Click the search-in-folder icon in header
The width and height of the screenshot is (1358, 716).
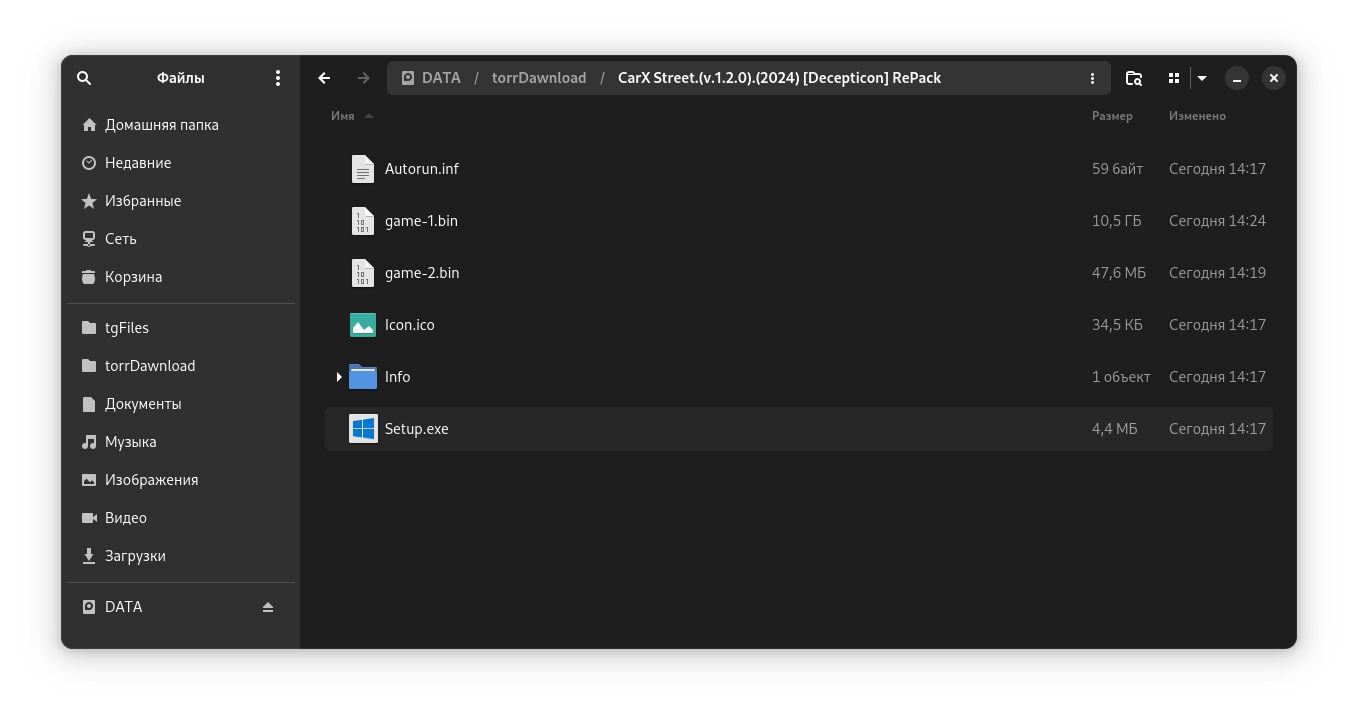pos(1134,78)
